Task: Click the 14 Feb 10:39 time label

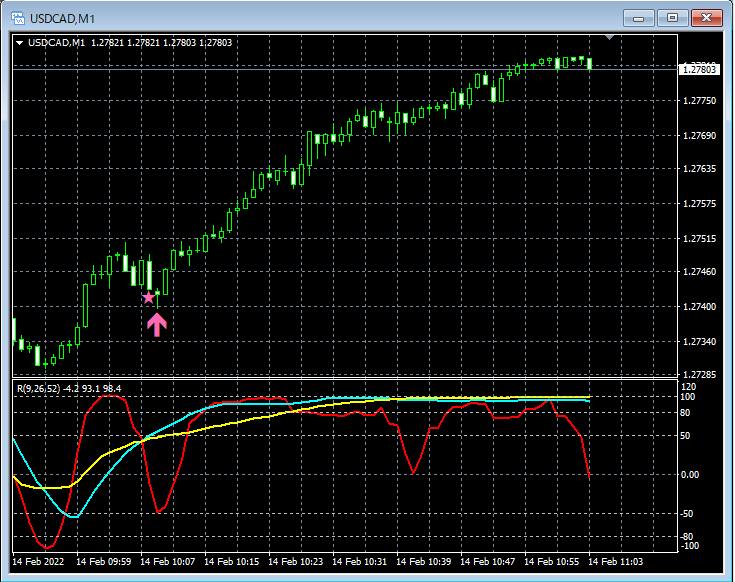Action: click(423, 561)
